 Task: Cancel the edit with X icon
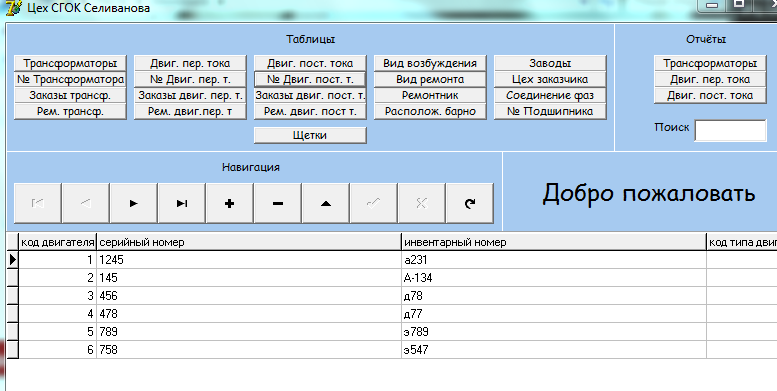click(x=421, y=203)
